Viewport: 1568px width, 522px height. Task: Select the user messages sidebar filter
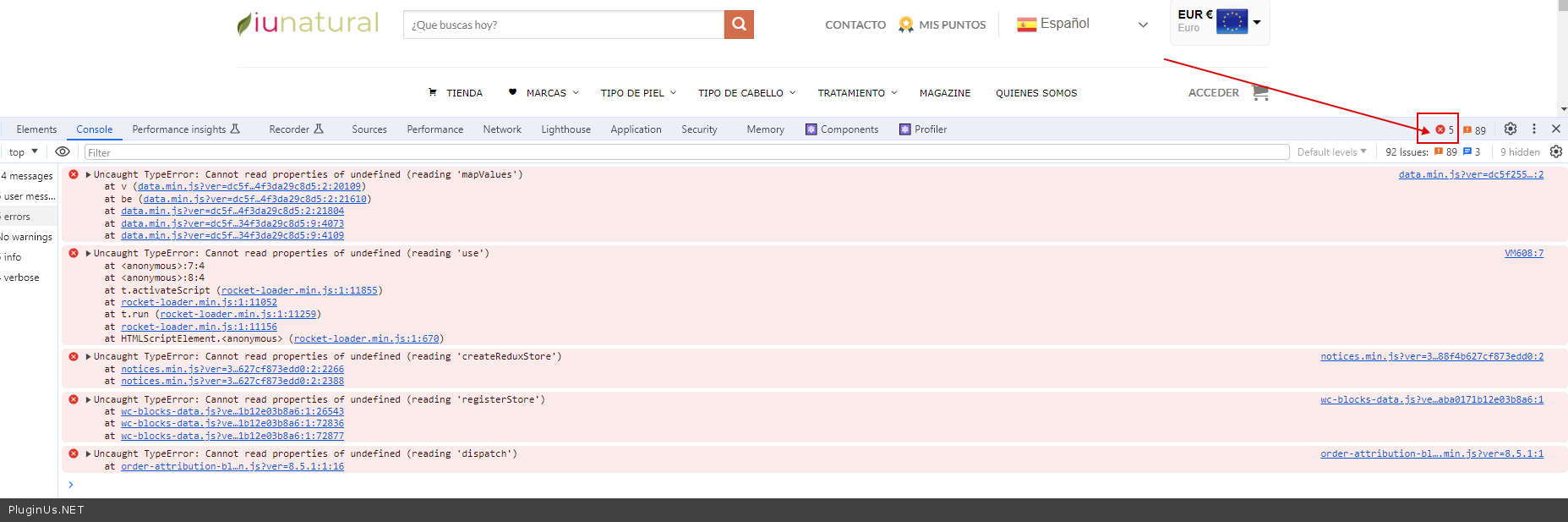(28, 196)
